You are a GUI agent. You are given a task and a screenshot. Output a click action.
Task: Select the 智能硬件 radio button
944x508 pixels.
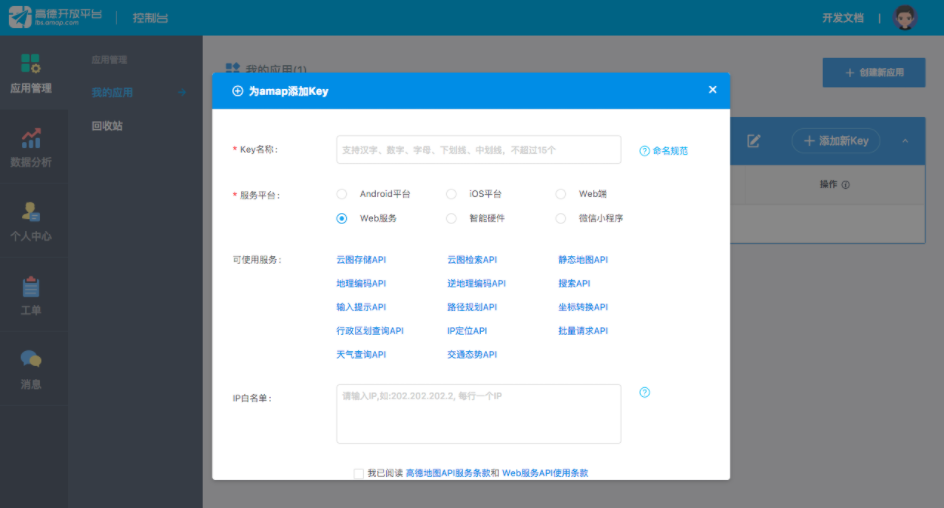click(451, 218)
